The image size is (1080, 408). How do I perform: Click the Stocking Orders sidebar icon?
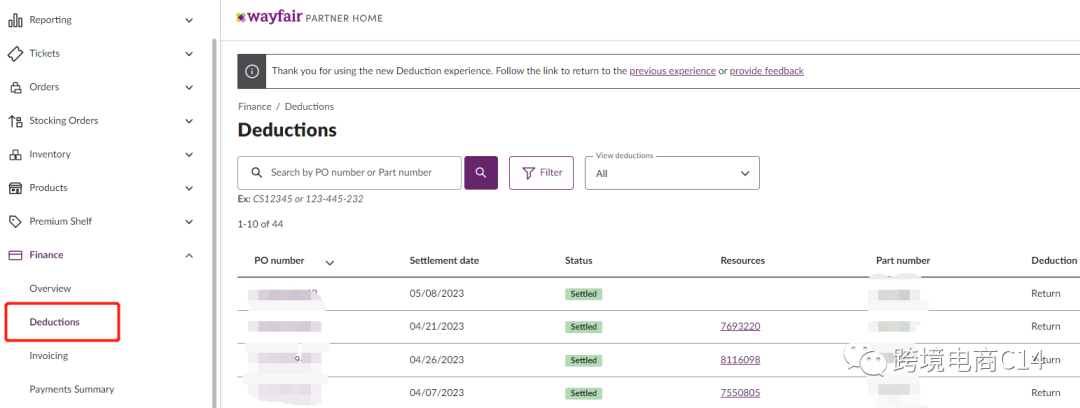(15, 121)
